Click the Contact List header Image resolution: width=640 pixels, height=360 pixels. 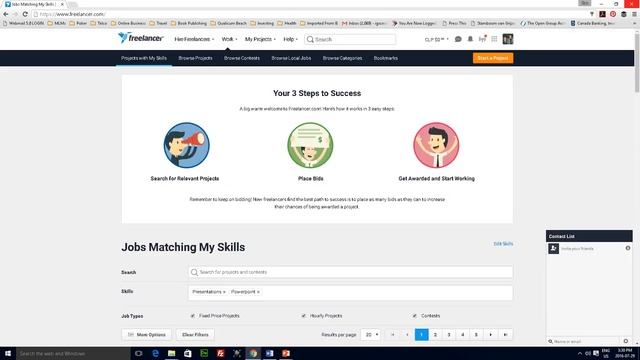[589, 236]
